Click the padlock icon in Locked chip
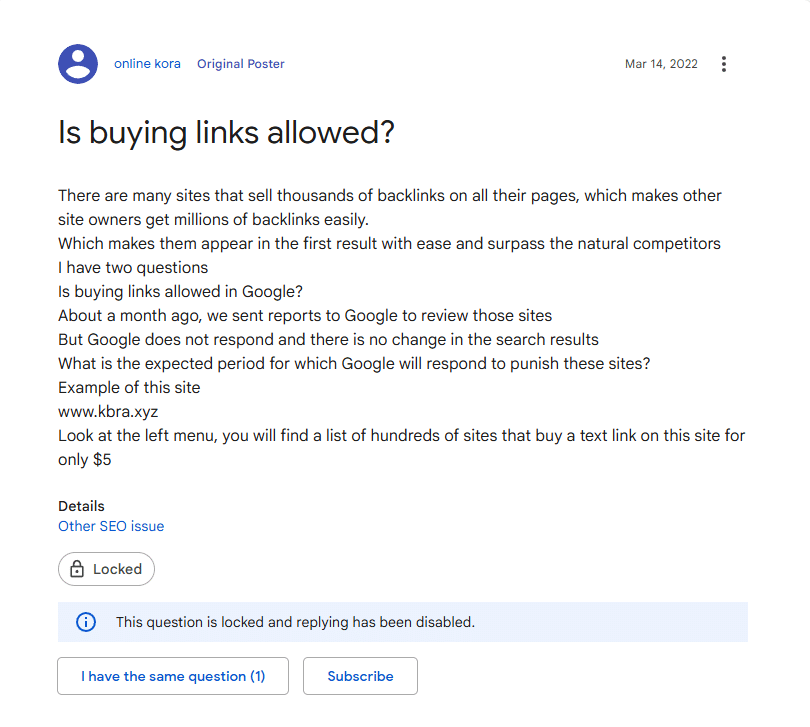 [76, 569]
